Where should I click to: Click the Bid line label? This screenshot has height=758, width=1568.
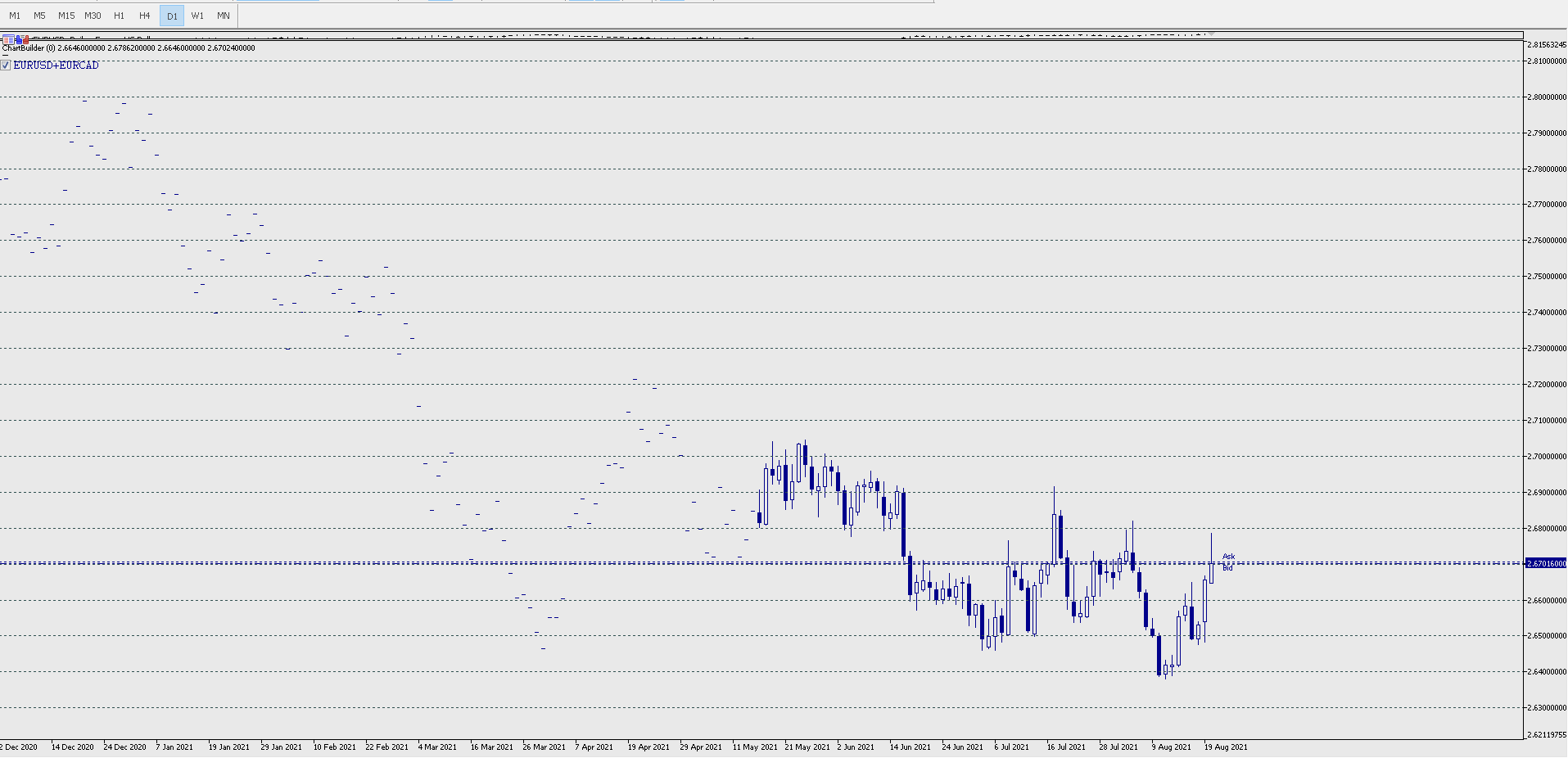(1227, 568)
